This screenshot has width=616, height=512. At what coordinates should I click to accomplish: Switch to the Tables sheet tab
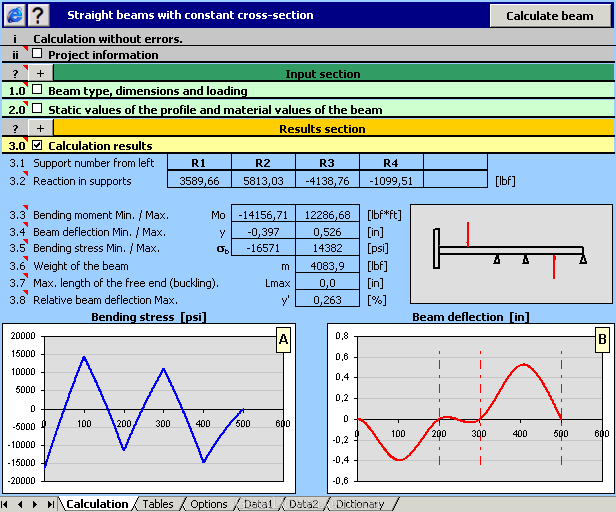[x=157, y=504]
